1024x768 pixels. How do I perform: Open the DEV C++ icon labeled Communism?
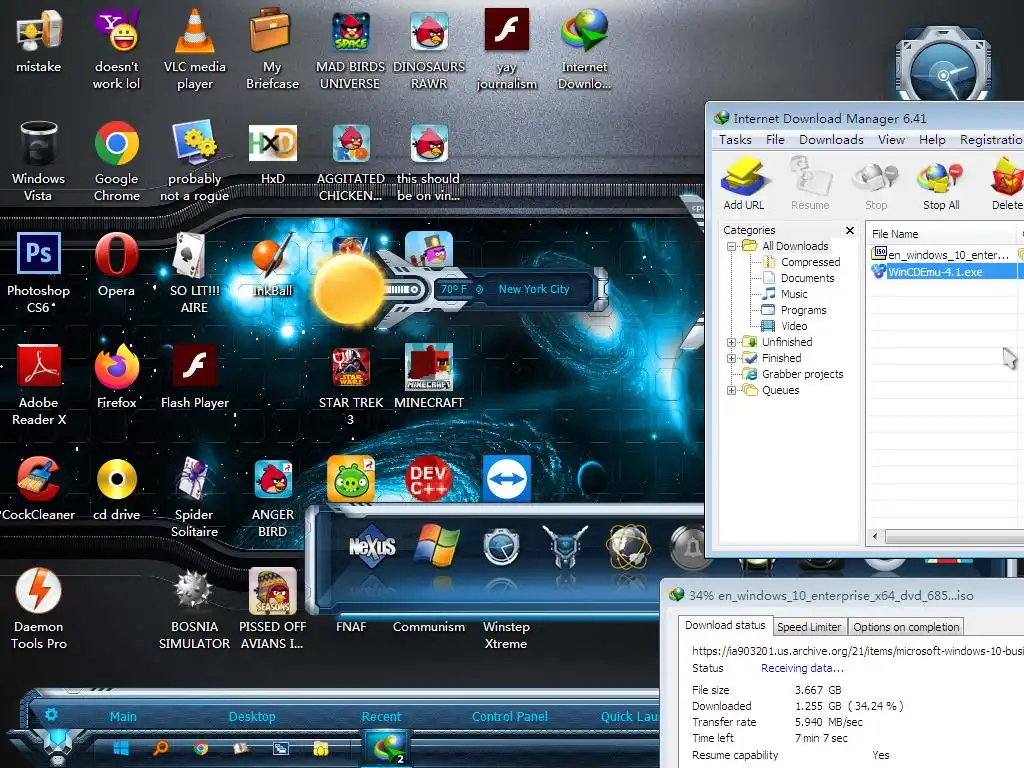point(428,479)
